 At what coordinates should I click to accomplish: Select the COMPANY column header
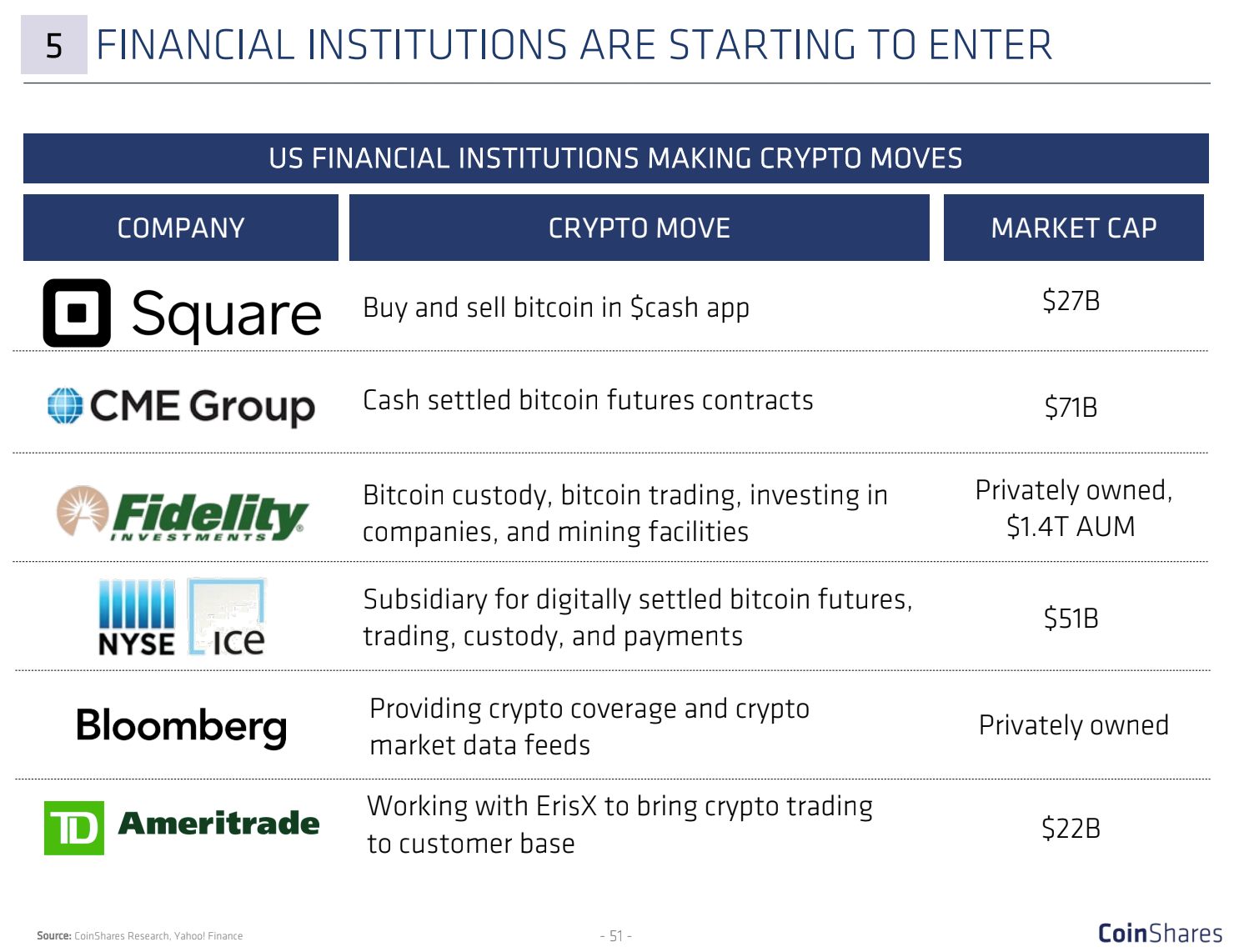(181, 228)
